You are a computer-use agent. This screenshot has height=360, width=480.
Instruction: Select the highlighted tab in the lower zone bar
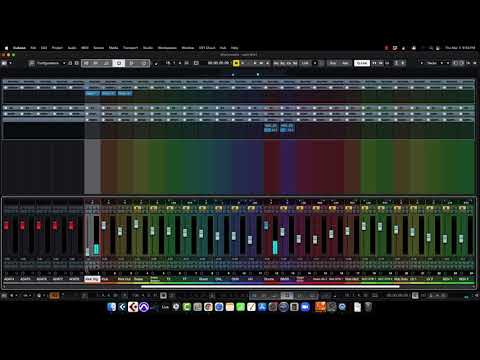(287, 295)
